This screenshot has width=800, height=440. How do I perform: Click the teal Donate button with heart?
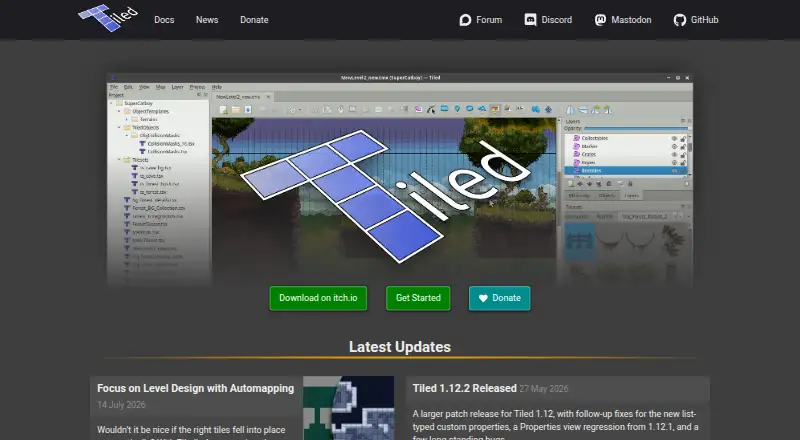[499, 298]
